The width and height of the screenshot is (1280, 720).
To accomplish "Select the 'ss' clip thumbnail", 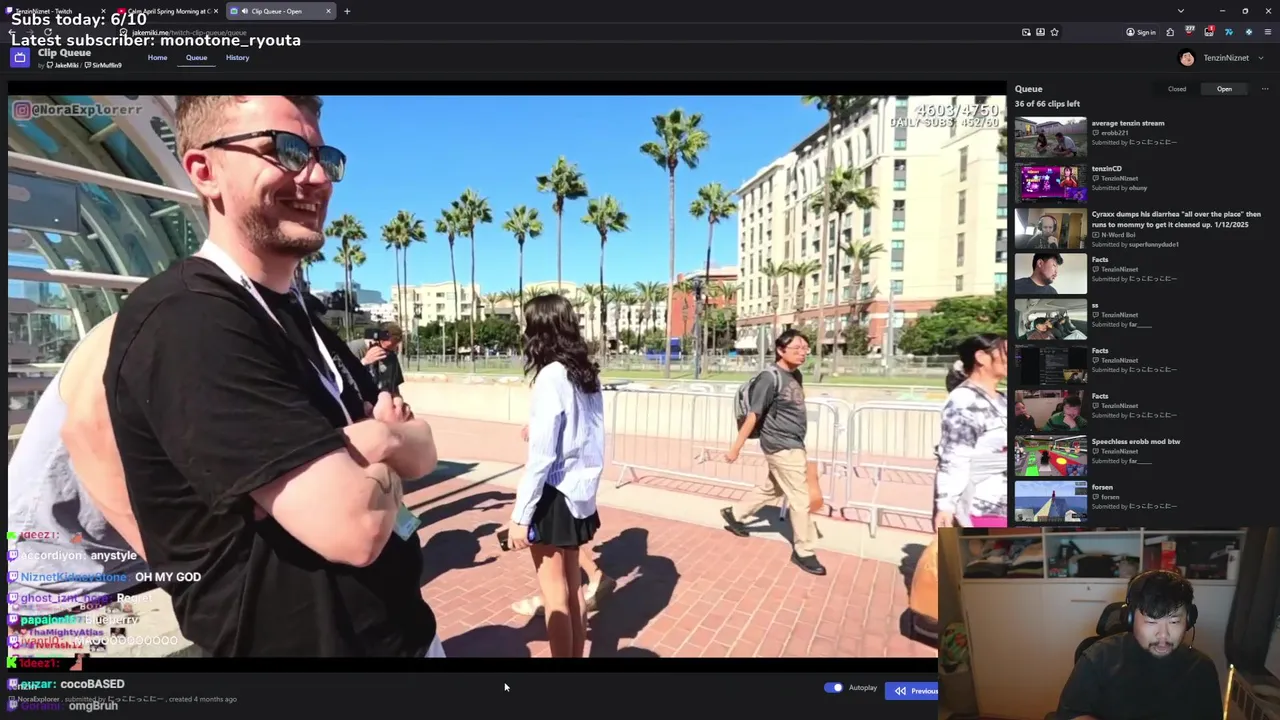I will (1050, 320).
